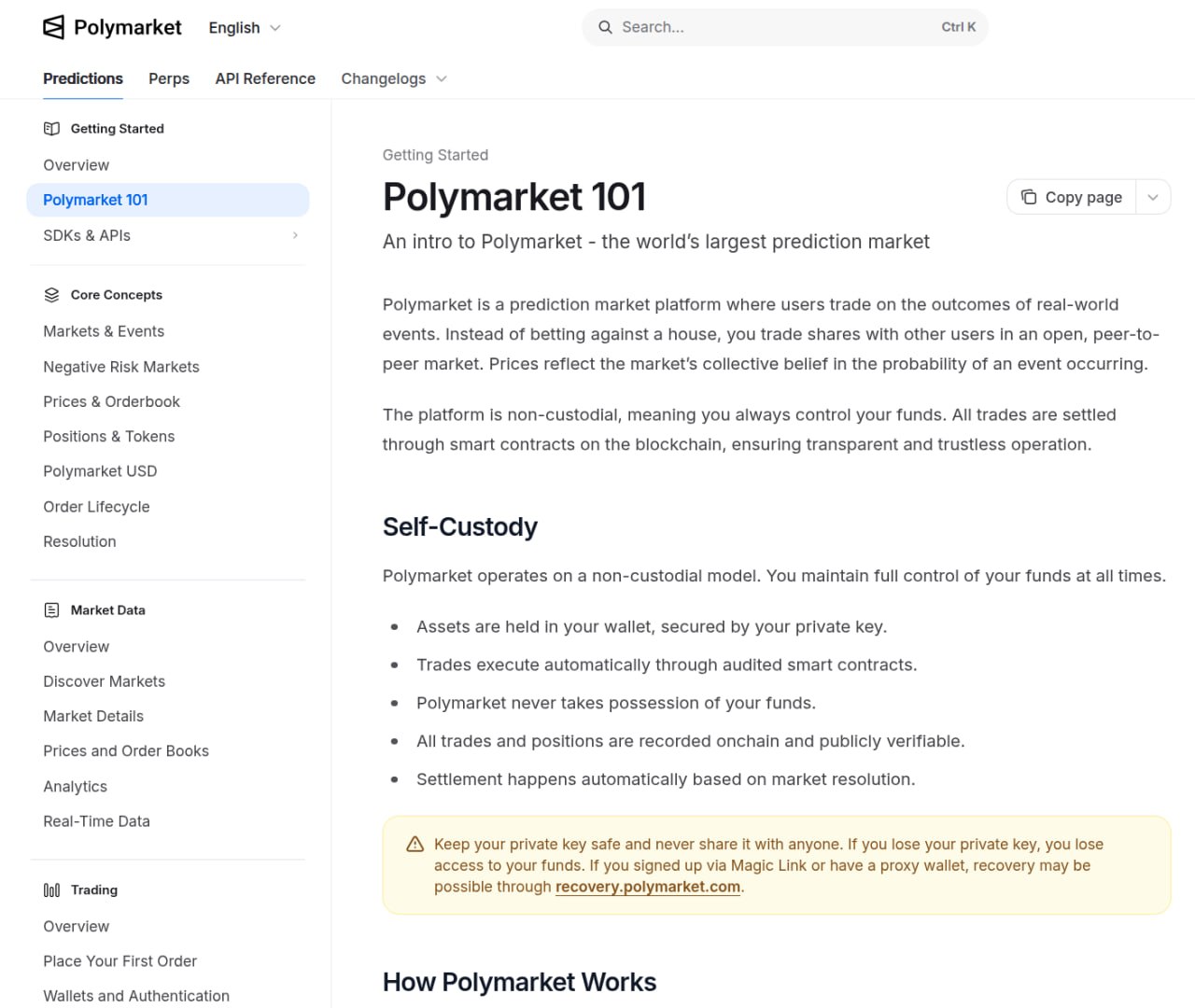Click the Polymarket wordmark text

pos(128,28)
